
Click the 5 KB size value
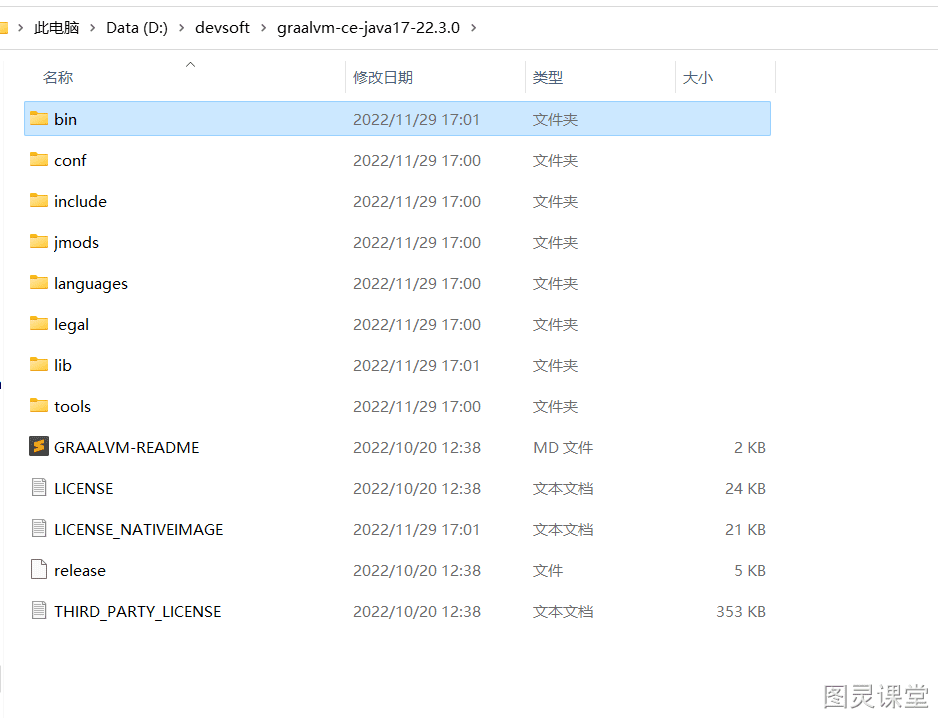click(x=750, y=570)
